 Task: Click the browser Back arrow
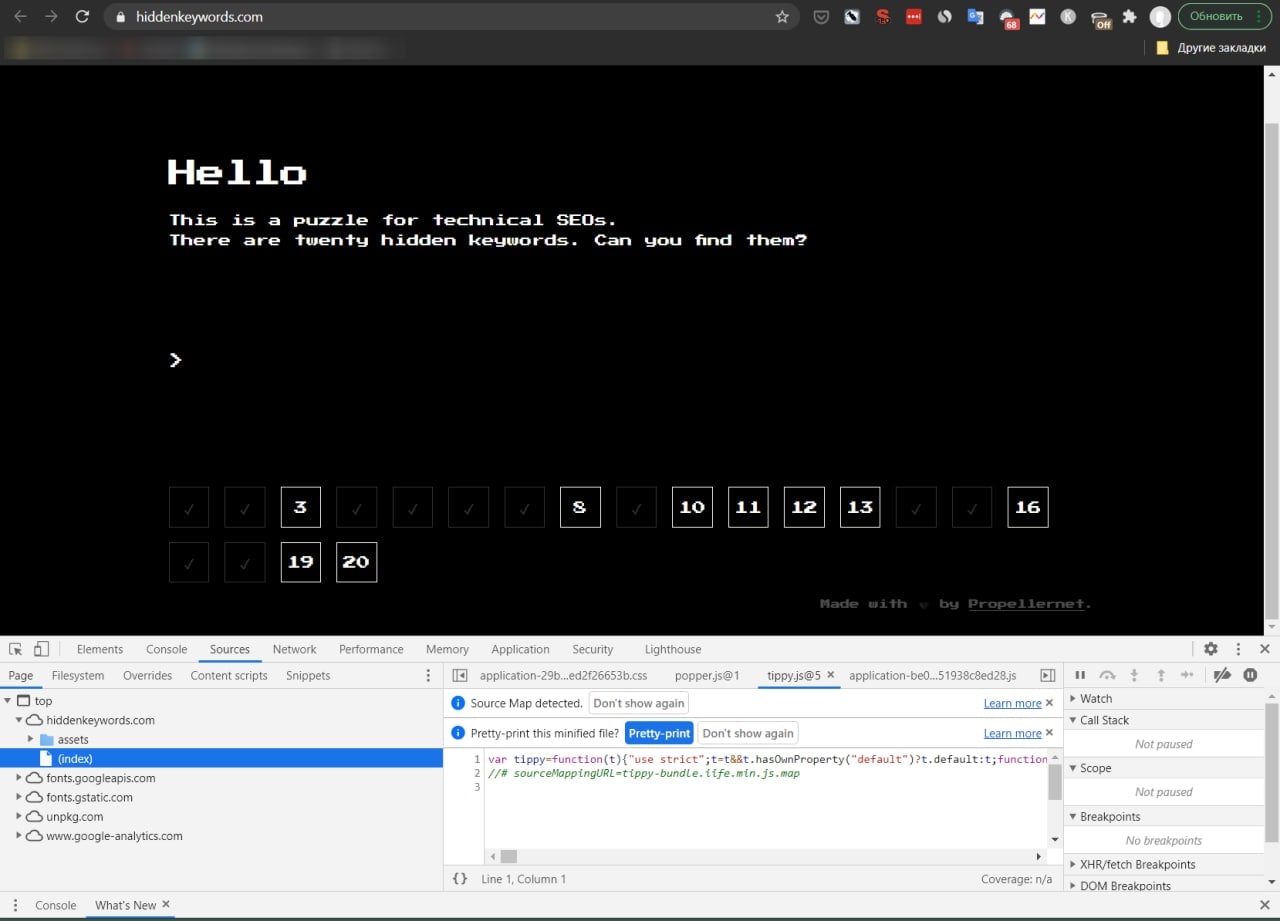[x=20, y=17]
